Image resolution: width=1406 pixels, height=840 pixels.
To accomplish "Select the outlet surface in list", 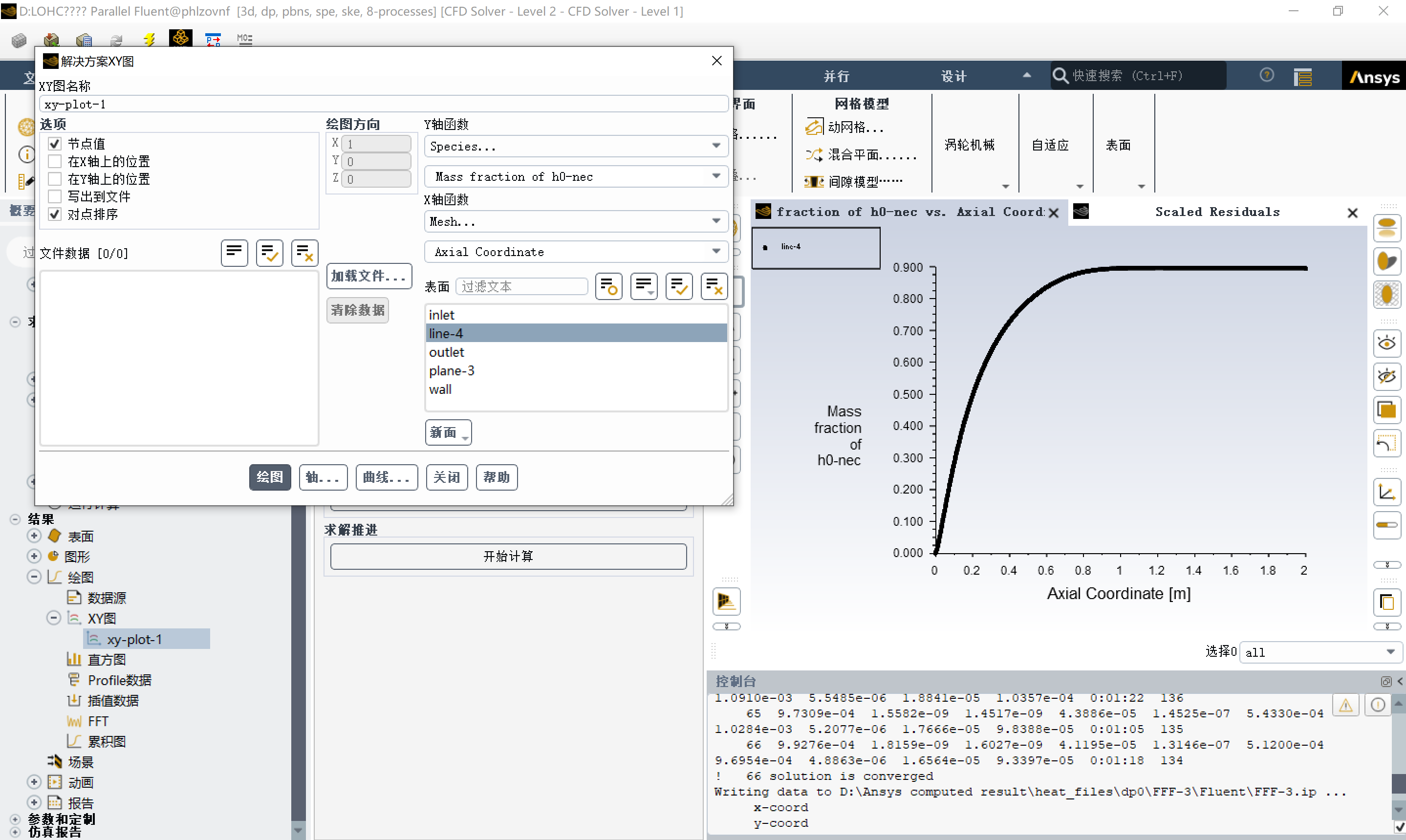I will [x=446, y=352].
